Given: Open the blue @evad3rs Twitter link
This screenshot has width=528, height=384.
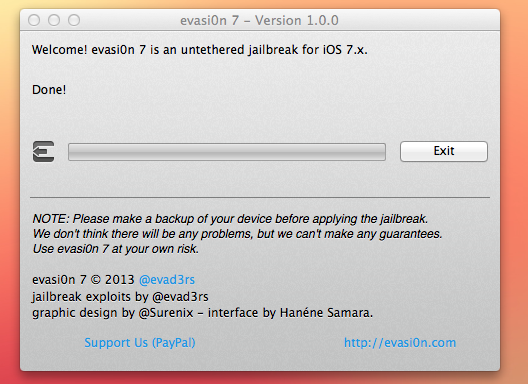Looking at the screenshot, I should 167,280.
